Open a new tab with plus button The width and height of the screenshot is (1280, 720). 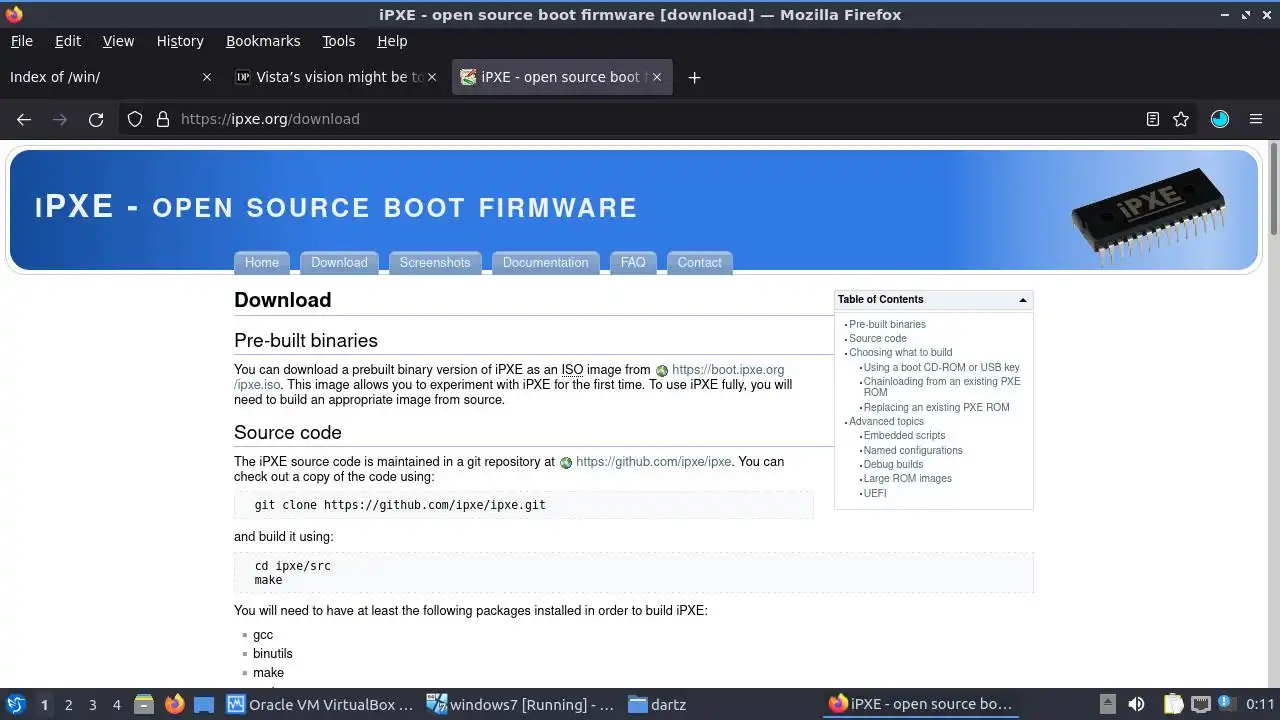coord(694,77)
